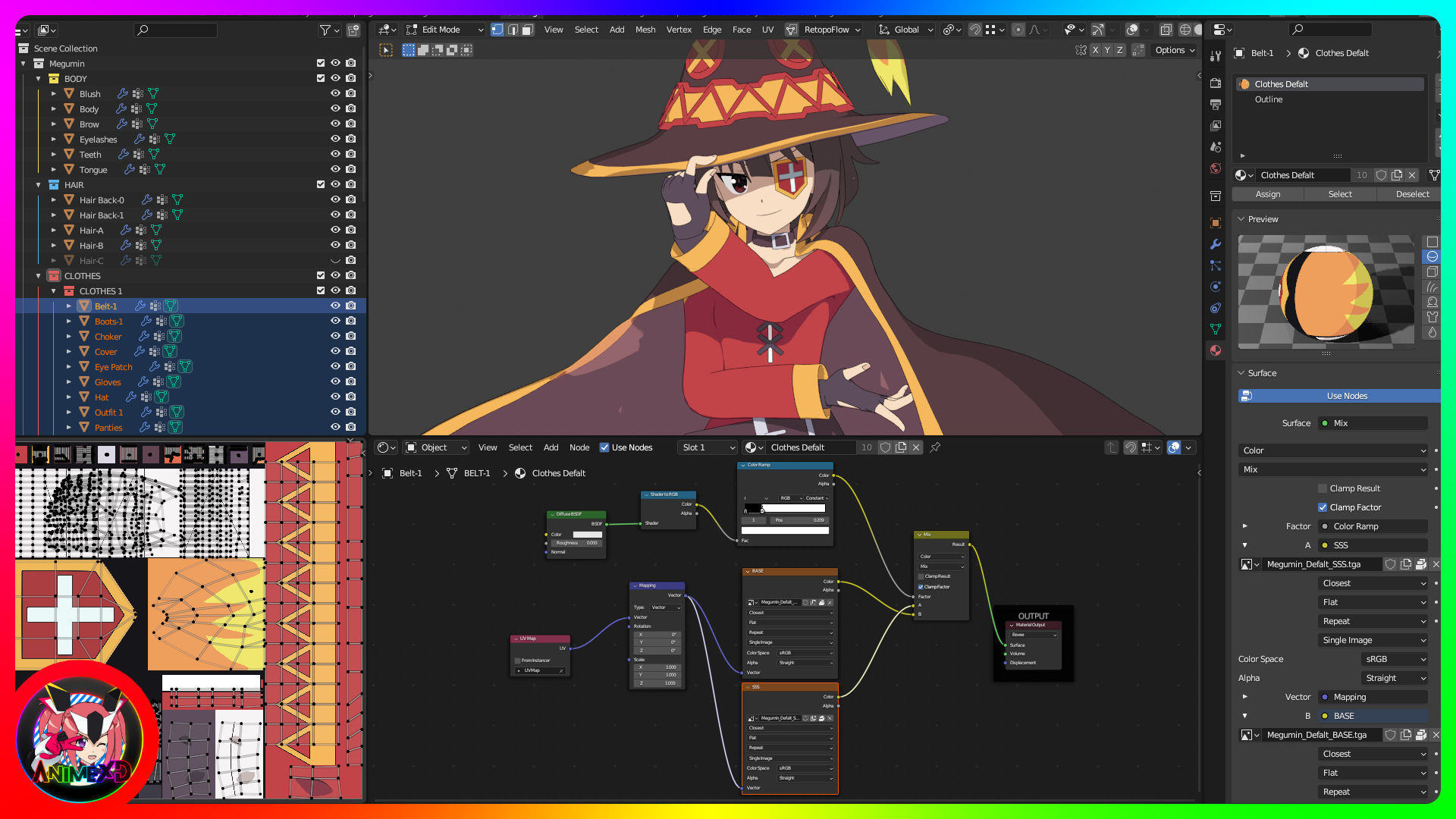Open Material properties tab
This screenshot has width=1456, height=819.
click(x=1216, y=350)
